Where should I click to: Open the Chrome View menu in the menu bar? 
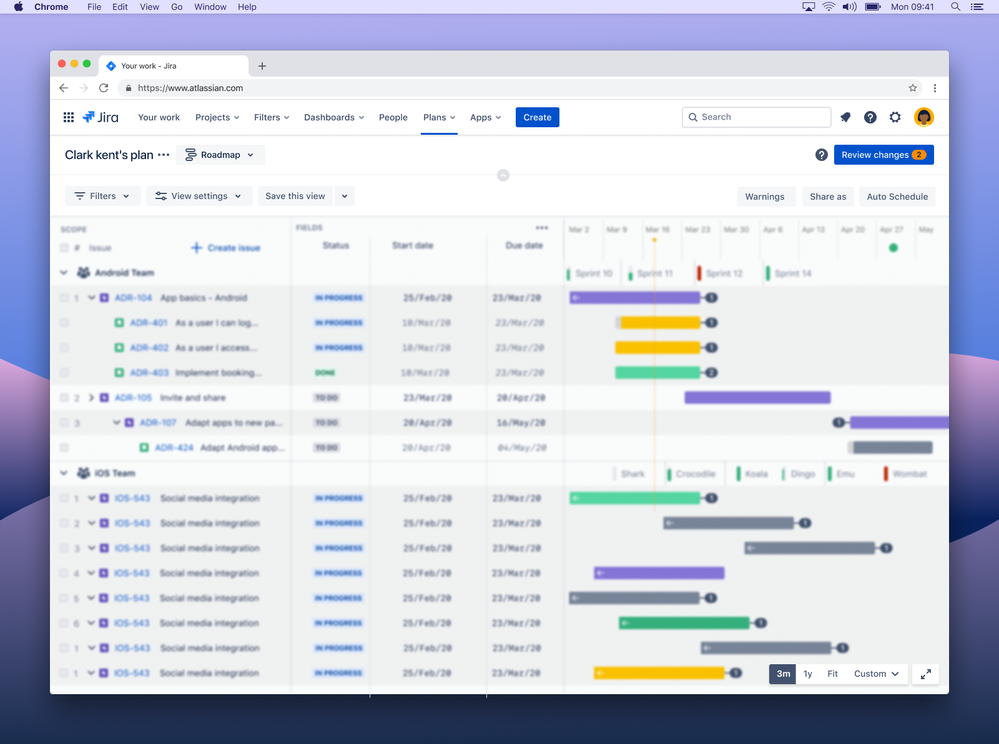pyautogui.click(x=149, y=7)
